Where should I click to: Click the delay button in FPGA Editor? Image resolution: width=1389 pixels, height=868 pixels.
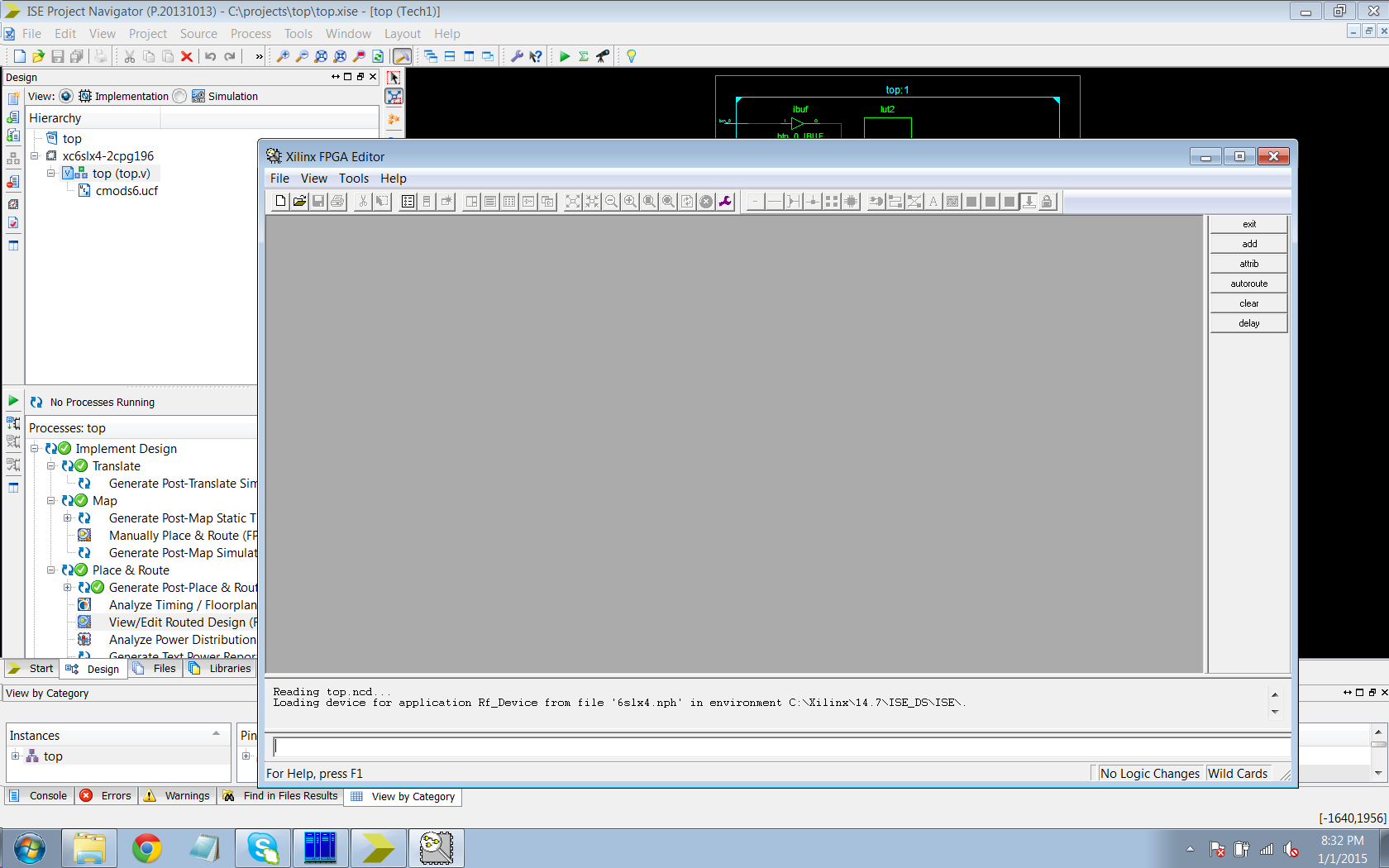click(1248, 323)
